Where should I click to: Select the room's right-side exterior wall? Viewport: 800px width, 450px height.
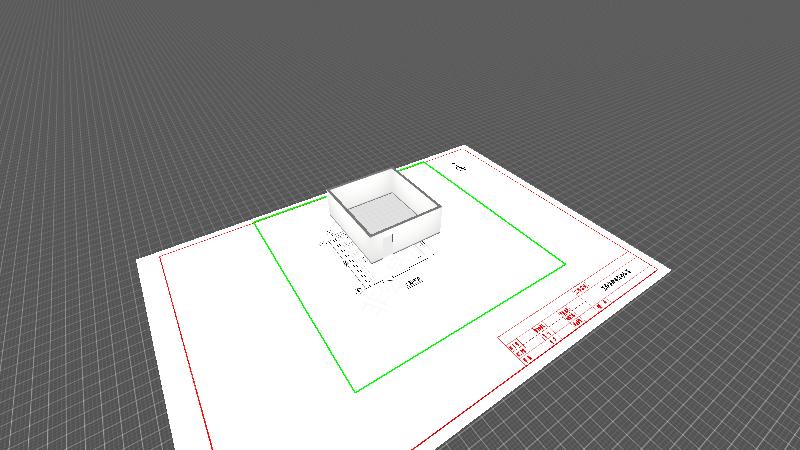(x=418, y=228)
